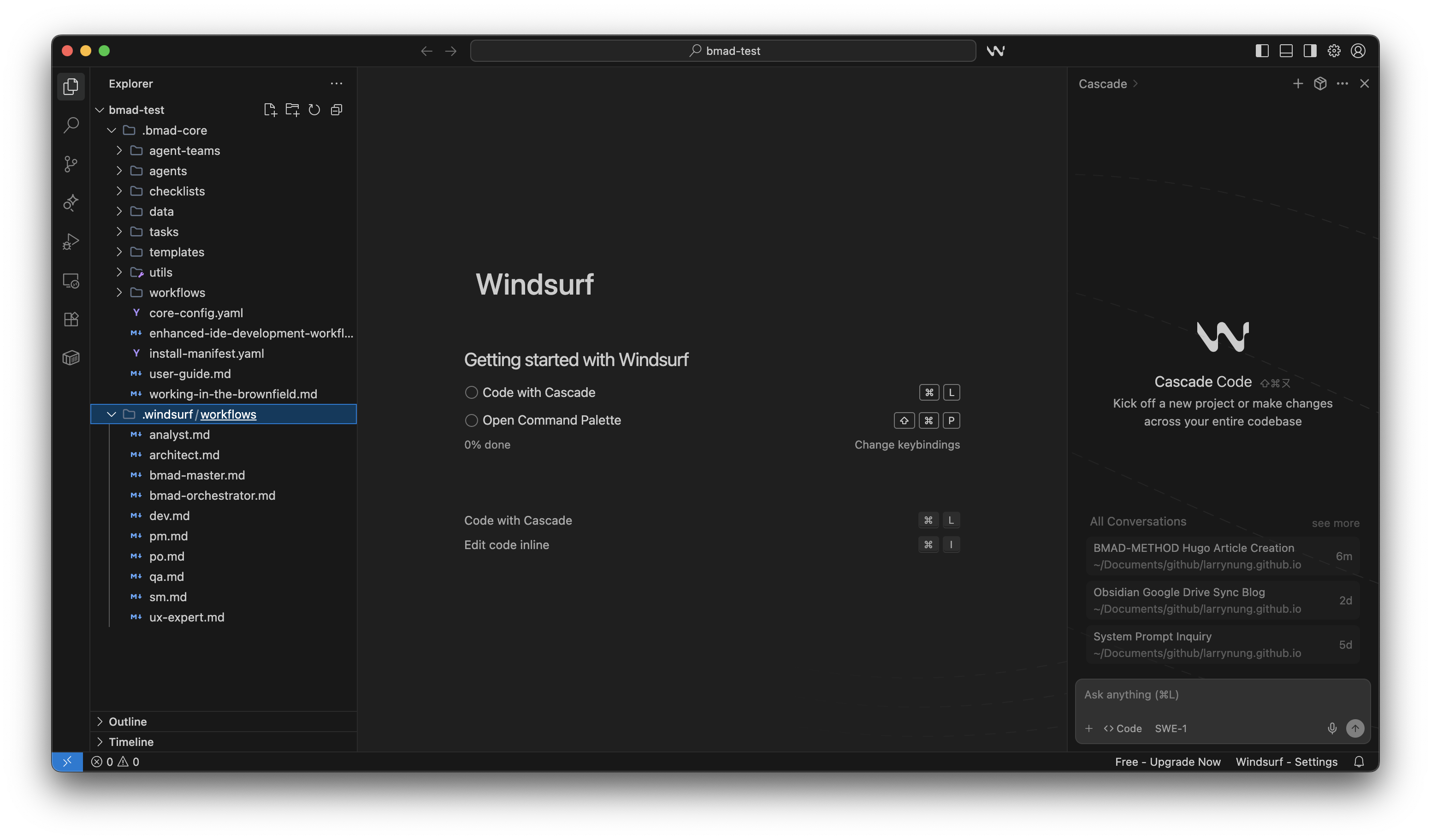Open BMAD-METHOD Hugo Article Creation conversation

point(1223,556)
